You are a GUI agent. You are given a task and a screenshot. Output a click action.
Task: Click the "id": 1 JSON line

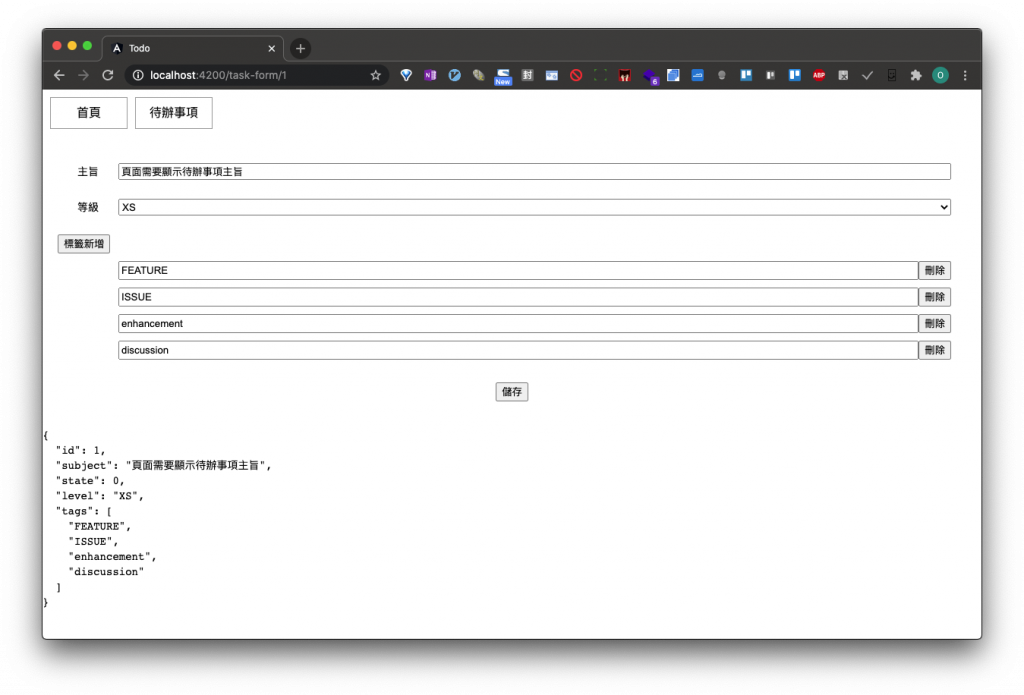point(80,451)
